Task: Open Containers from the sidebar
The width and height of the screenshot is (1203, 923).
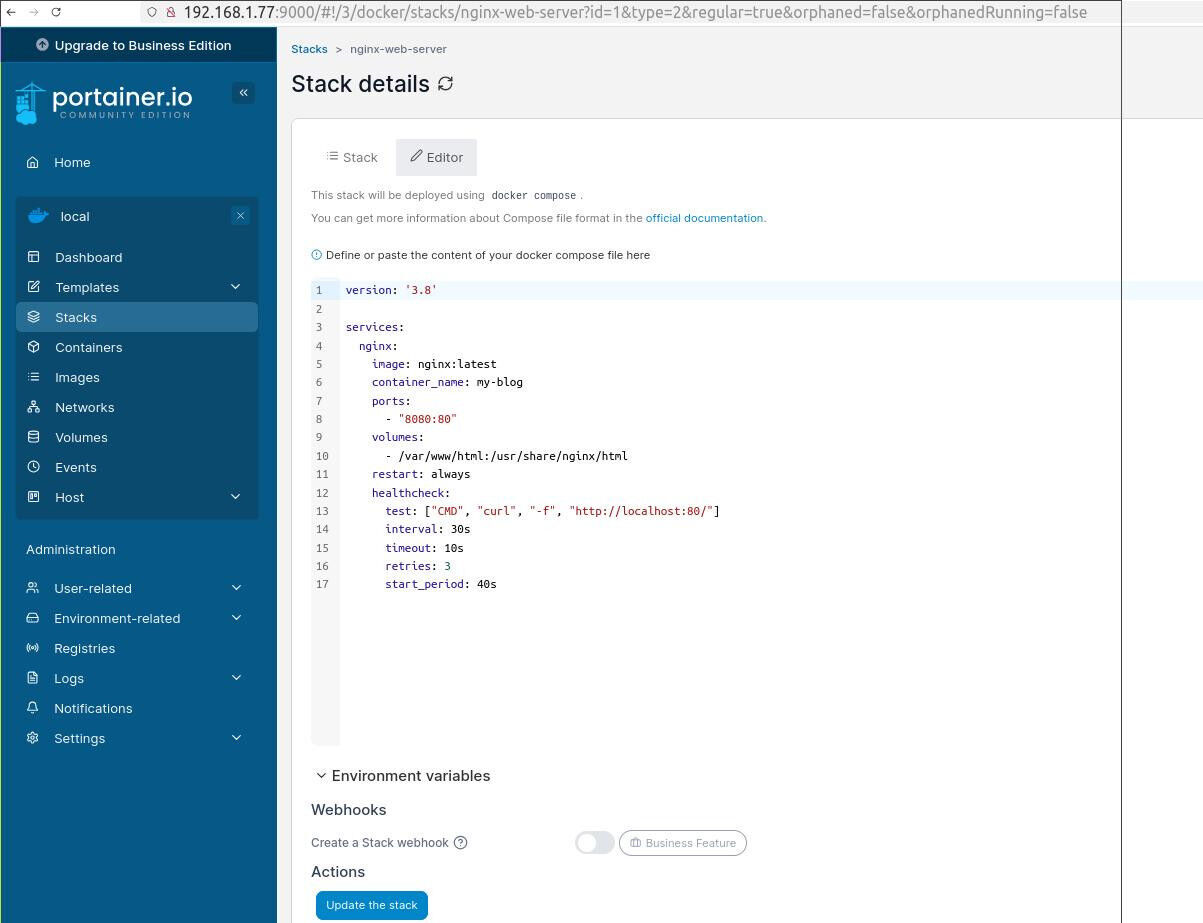Action: tap(88, 347)
